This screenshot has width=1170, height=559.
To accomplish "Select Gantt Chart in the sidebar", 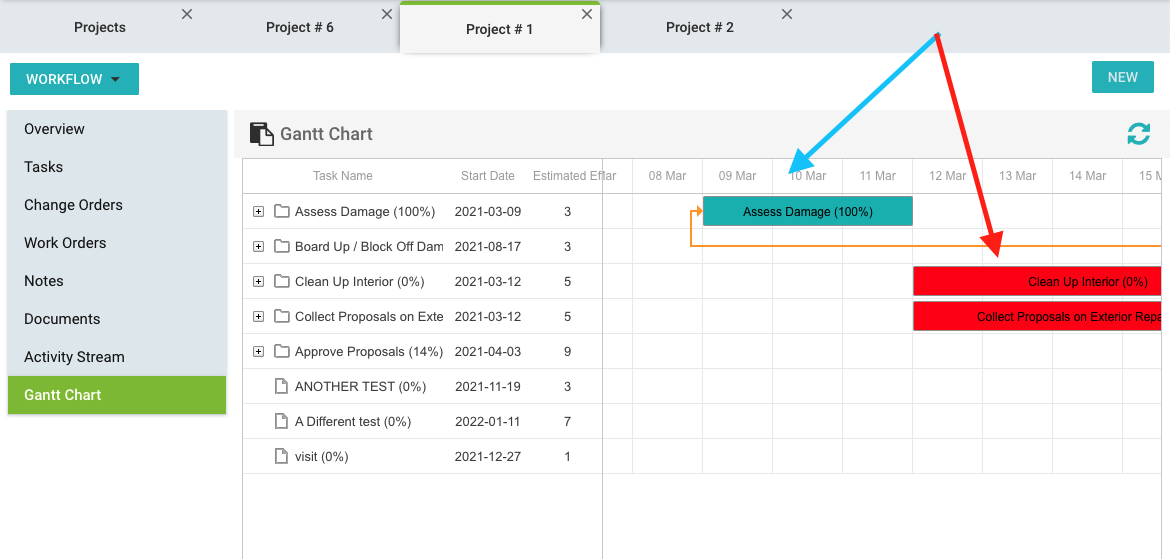I will [117, 395].
